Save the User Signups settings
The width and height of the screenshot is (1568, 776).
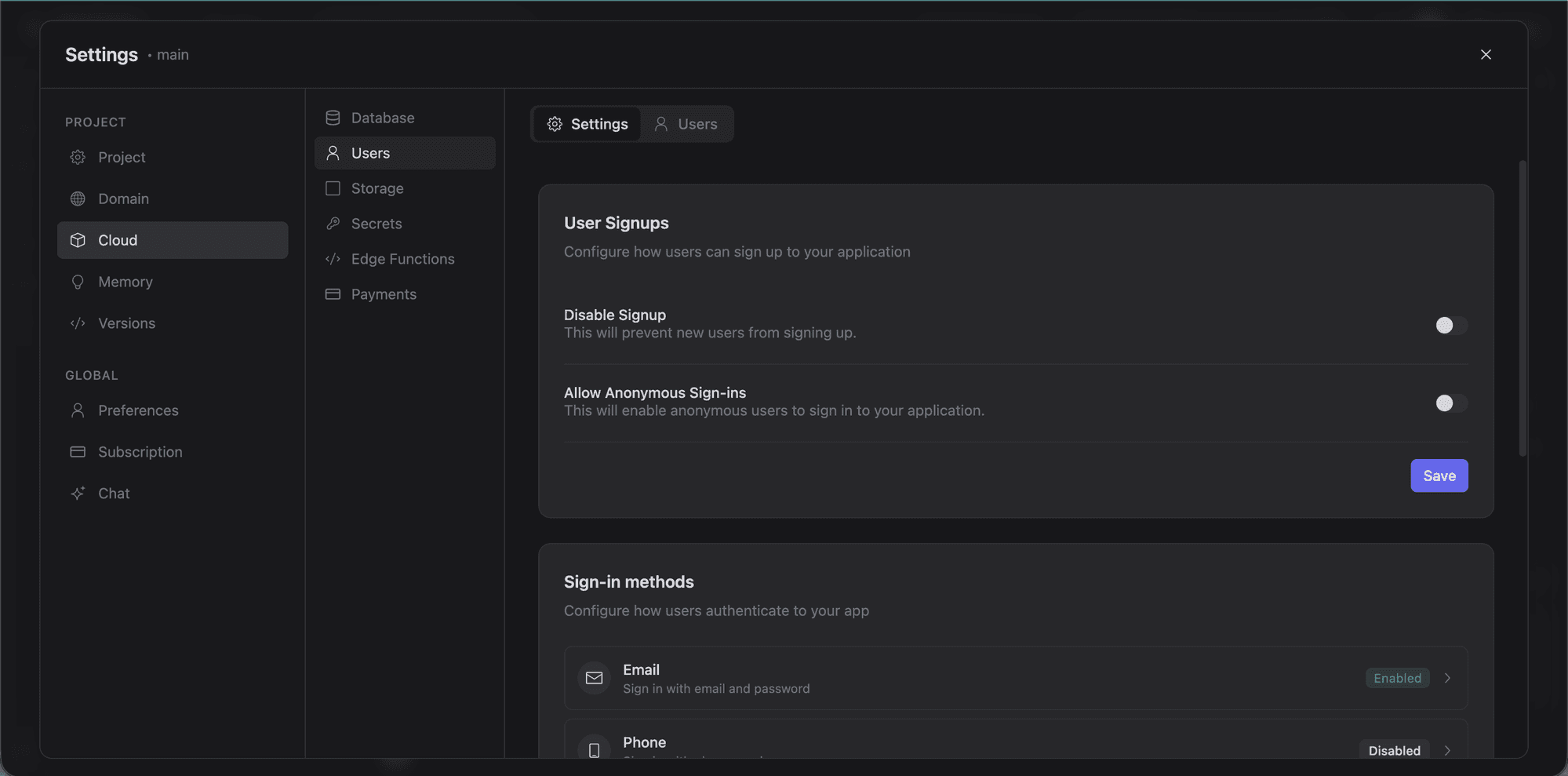coord(1439,475)
